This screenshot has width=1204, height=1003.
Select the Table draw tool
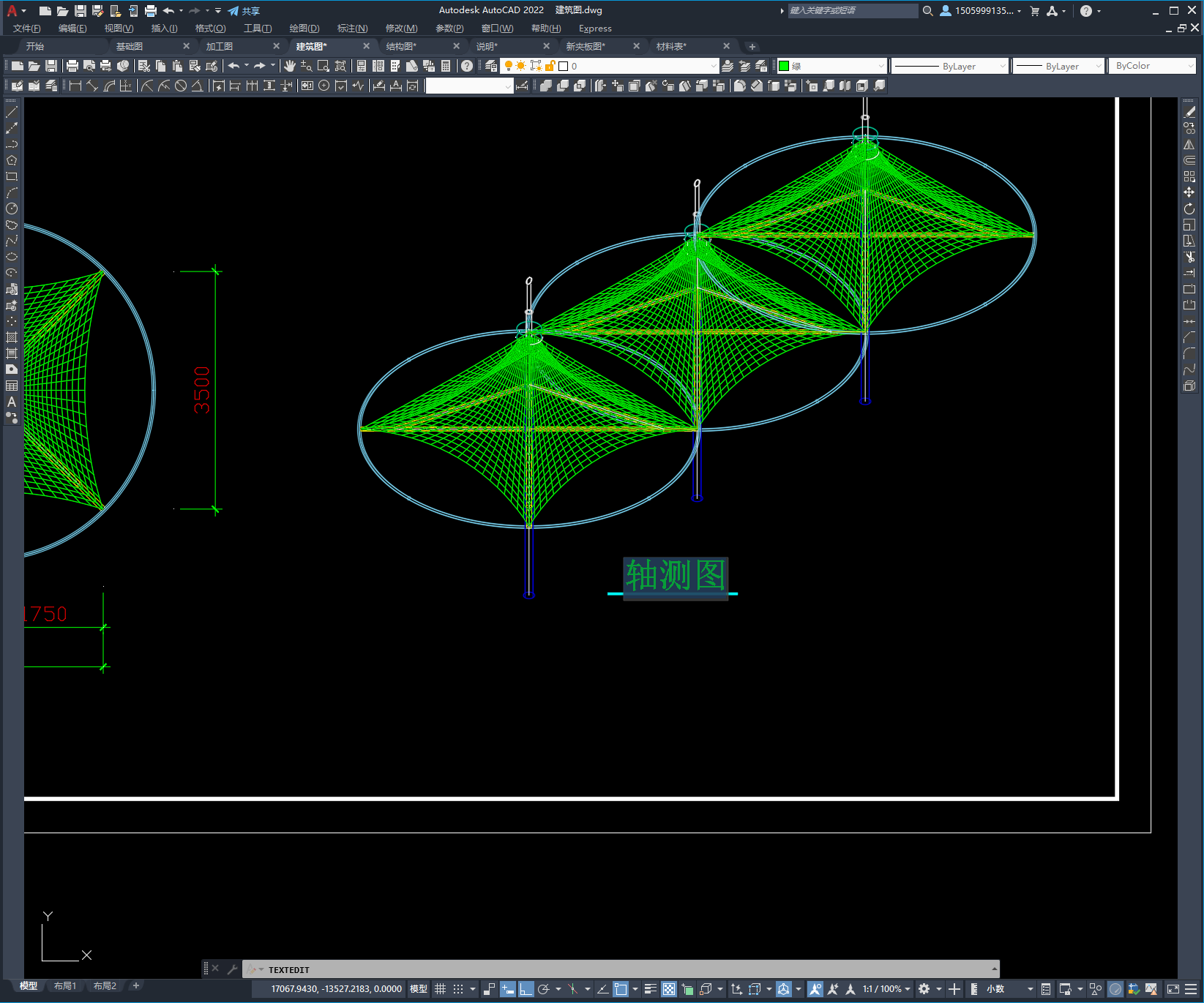(x=12, y=386)
